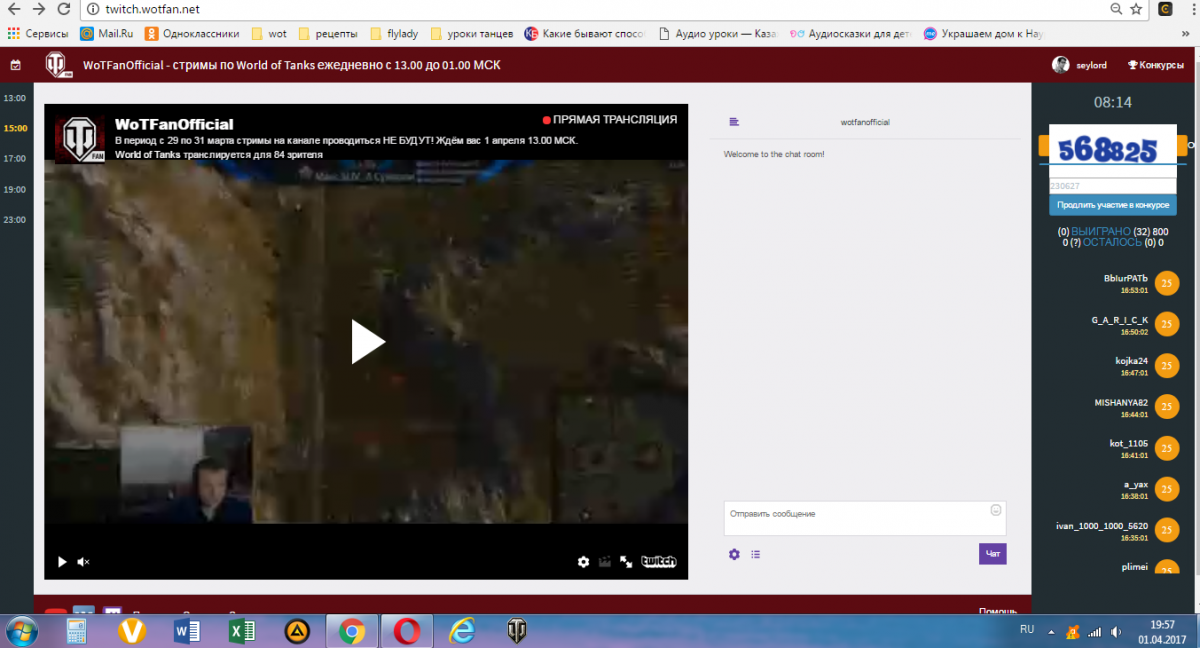Click the 25 badge next to G_A_R_I_C_K
1200x648 pixels.
coord(1166,325)
